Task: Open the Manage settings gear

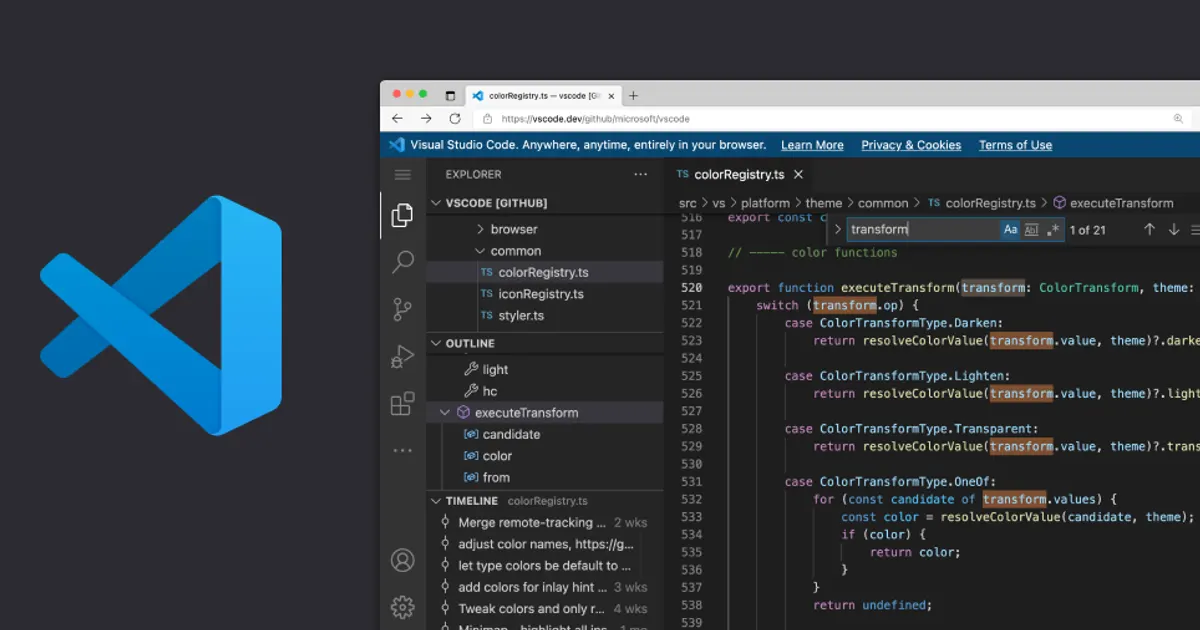Action: pos(402,607)
